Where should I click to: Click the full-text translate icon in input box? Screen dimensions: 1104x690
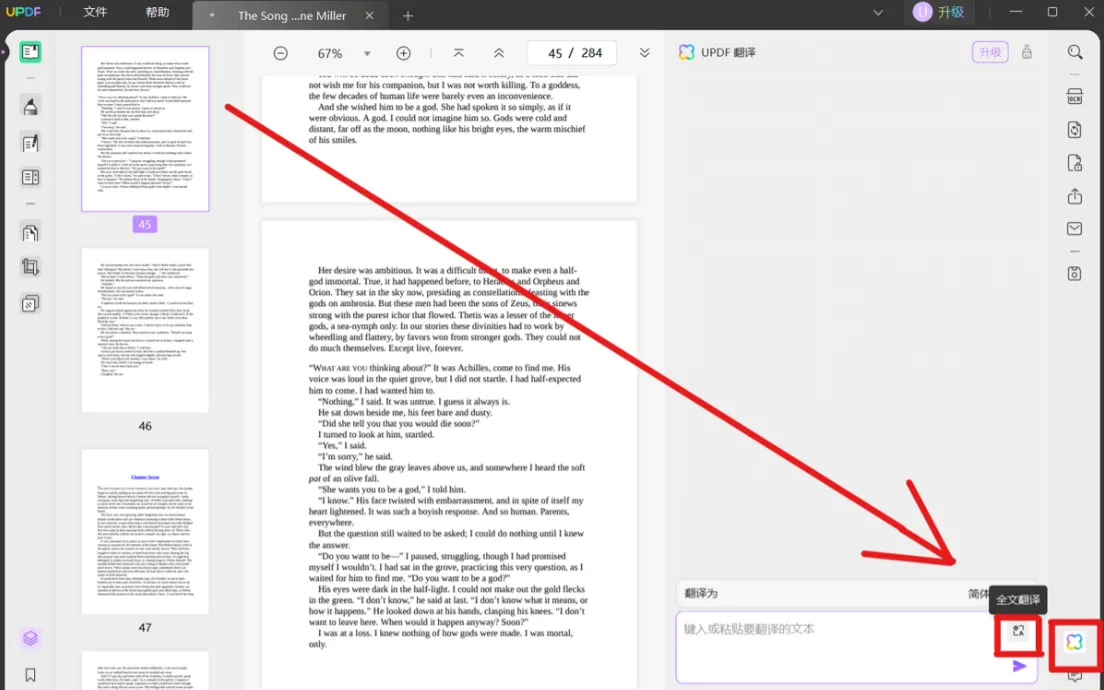click(x=1018, y=631)
